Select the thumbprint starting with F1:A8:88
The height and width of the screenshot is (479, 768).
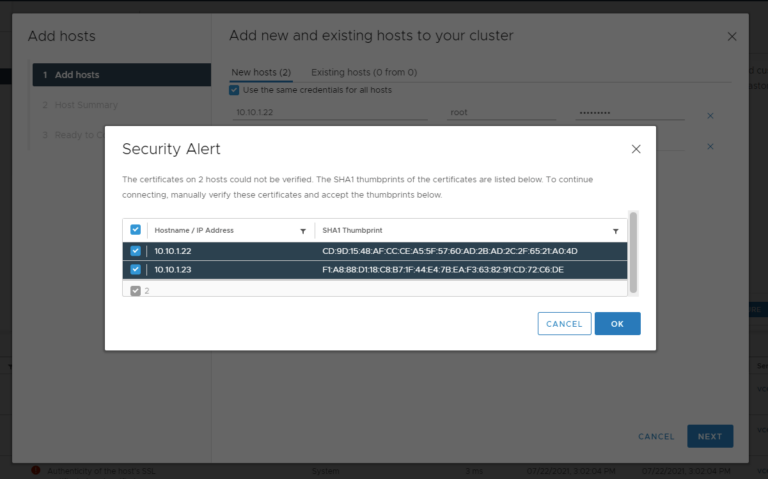coord(443,269)
